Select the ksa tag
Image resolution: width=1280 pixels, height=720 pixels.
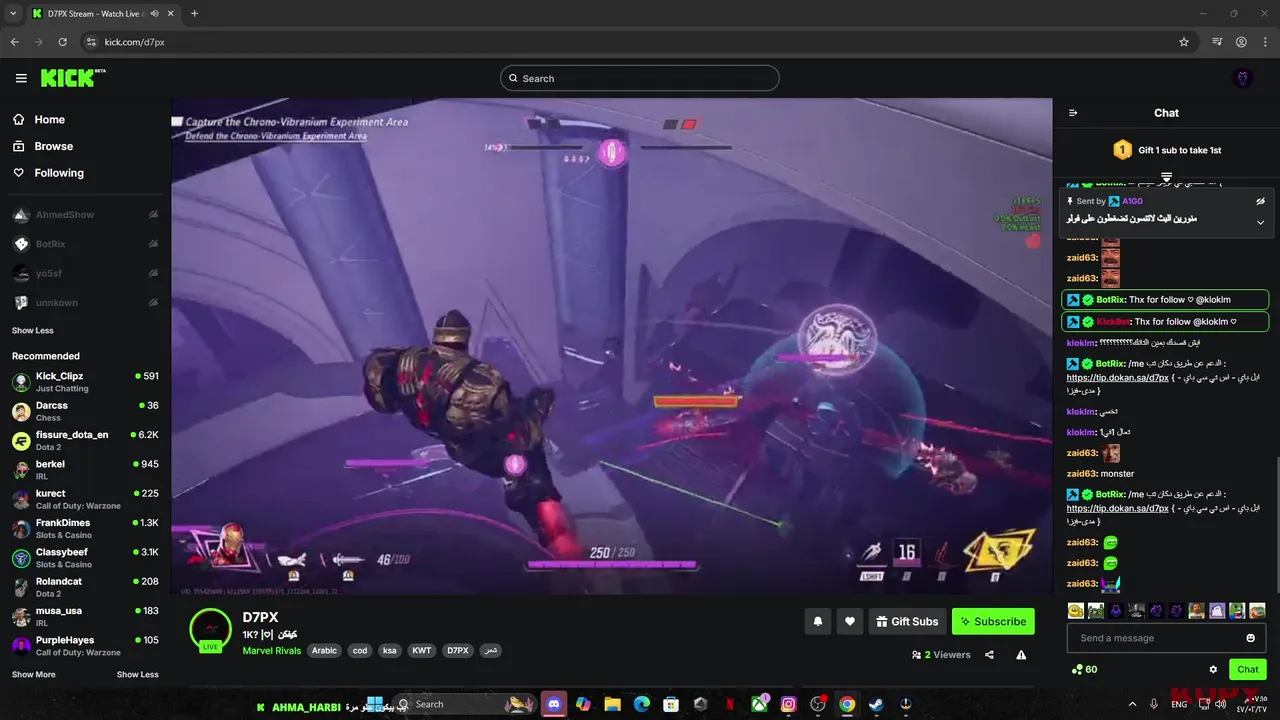(390, 651)
